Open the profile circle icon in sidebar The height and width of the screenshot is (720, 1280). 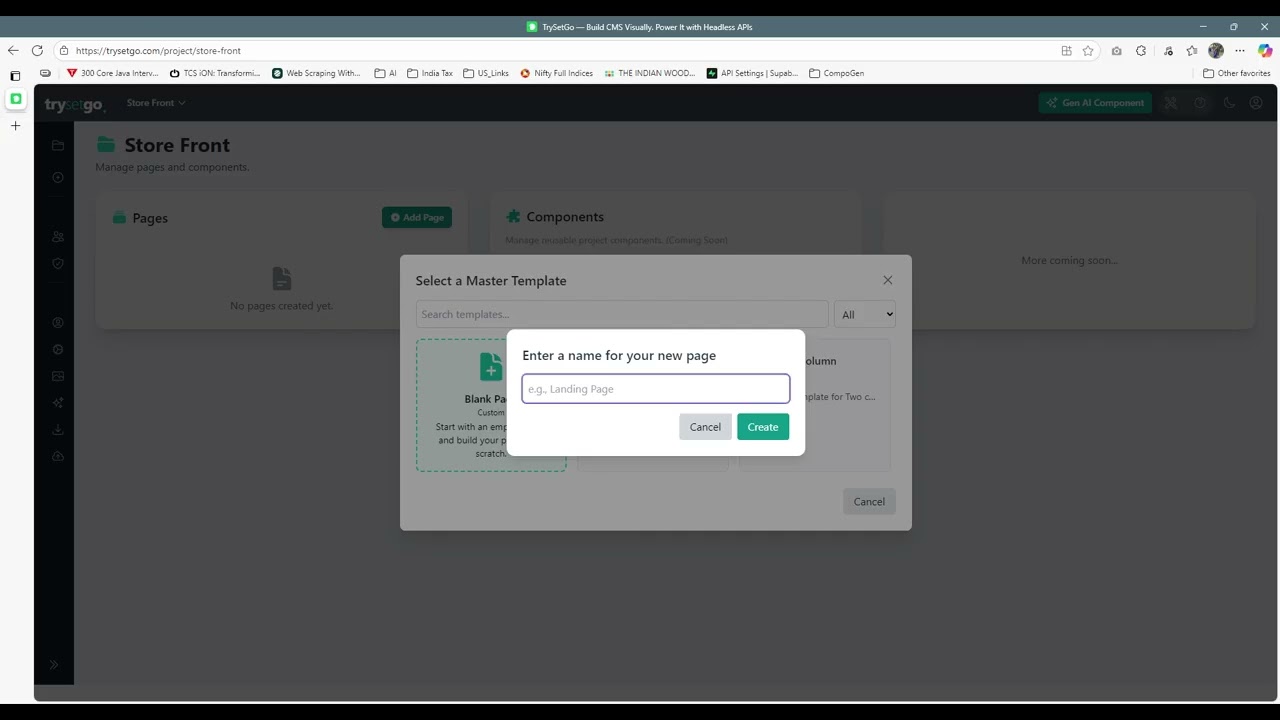tap(58, 323)
